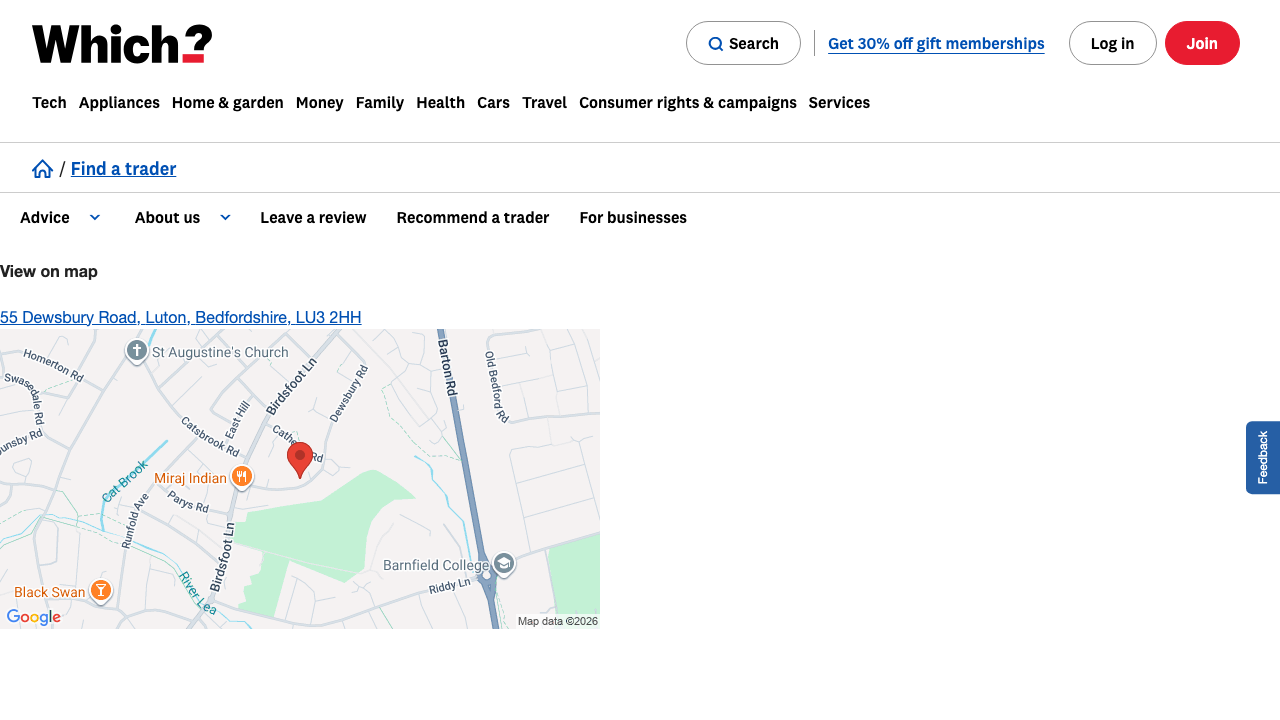
Task: Select the Miraj Indian restaurant icon on map
Action: [241, 477]
